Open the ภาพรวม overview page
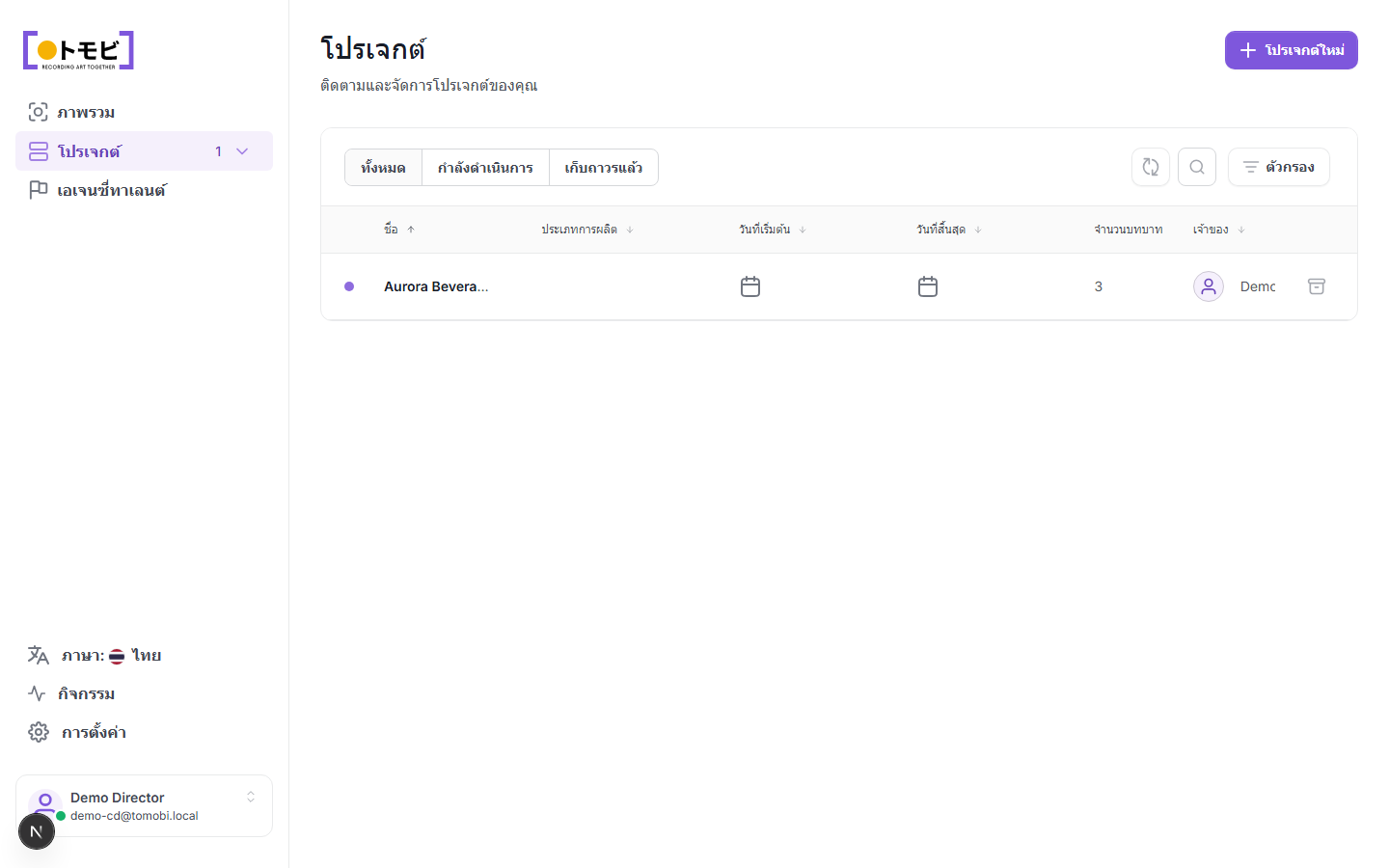Screen dimensions: 1389x868 point(144,112)
